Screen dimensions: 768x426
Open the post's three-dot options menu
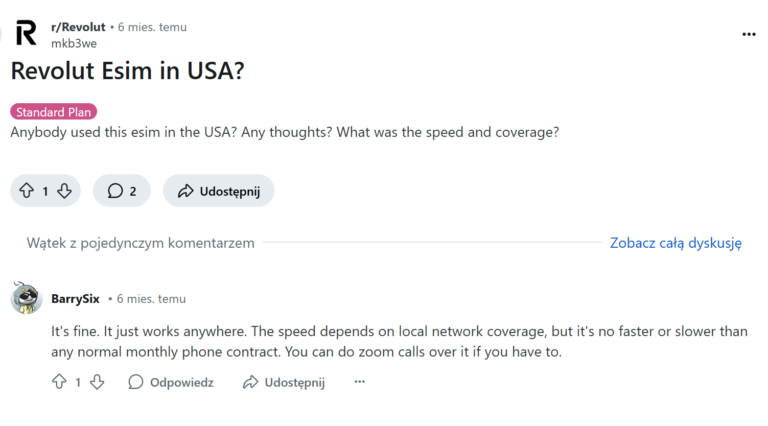click(x=749, y=34)
